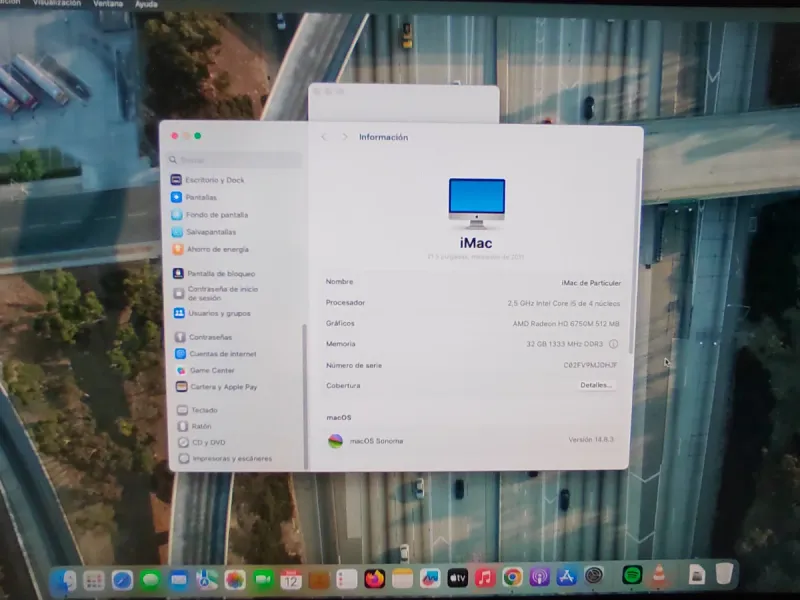
Task: Go forward with the right chevron
Action: [345, 137]
